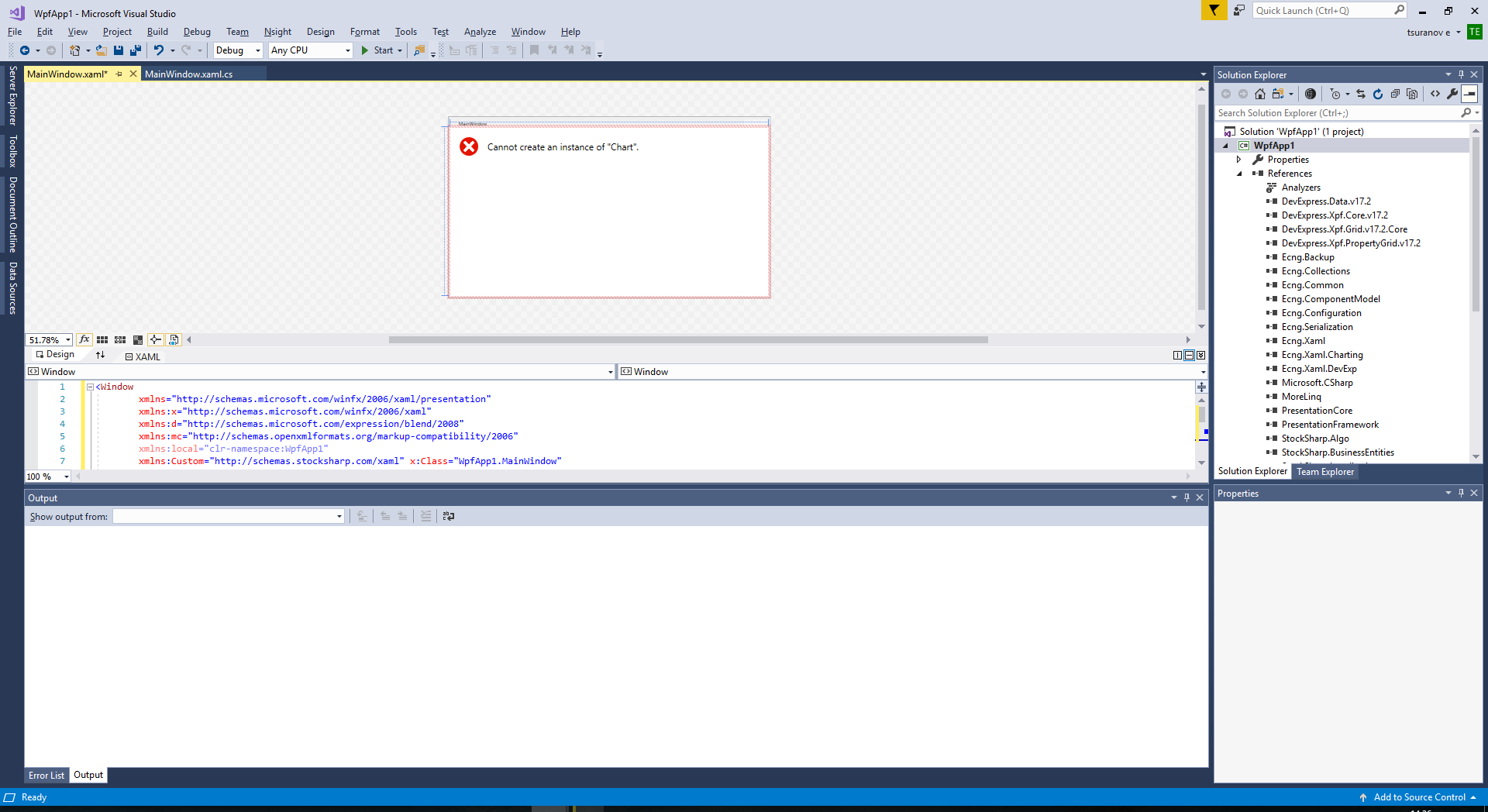The height and width of the screenshot is (812, 1488).
Task: Click the Solution Explorer Home icon
Action: click(x=1260, y=94)
